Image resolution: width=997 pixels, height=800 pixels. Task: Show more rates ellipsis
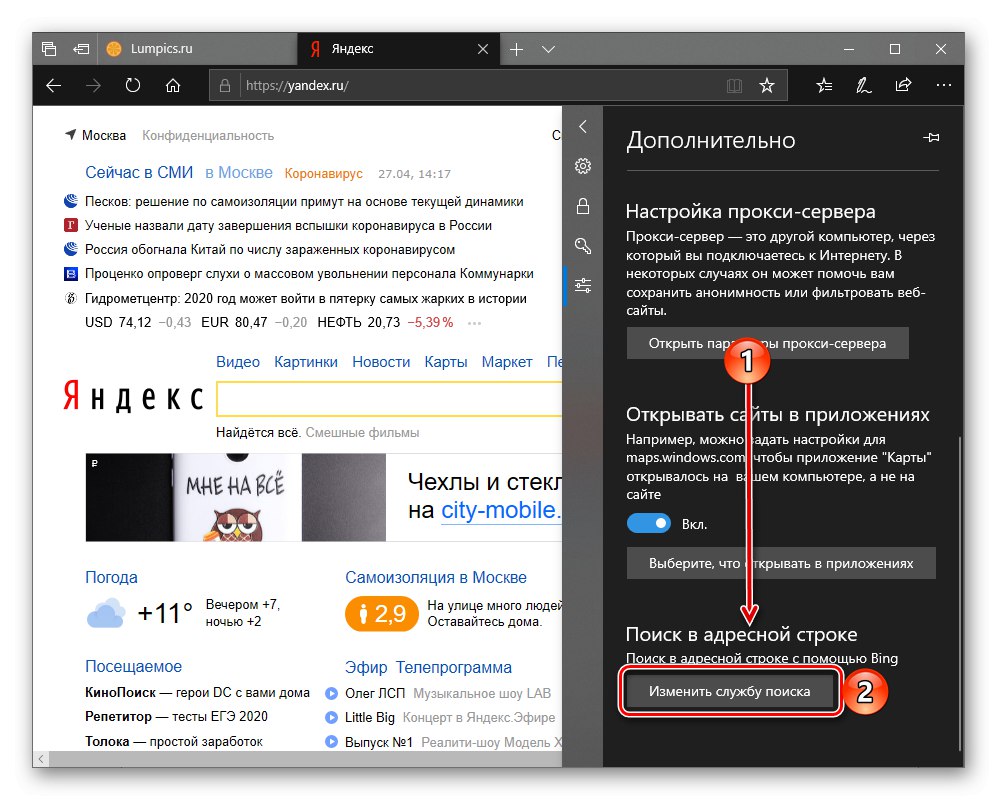click(x=474, y=323)
